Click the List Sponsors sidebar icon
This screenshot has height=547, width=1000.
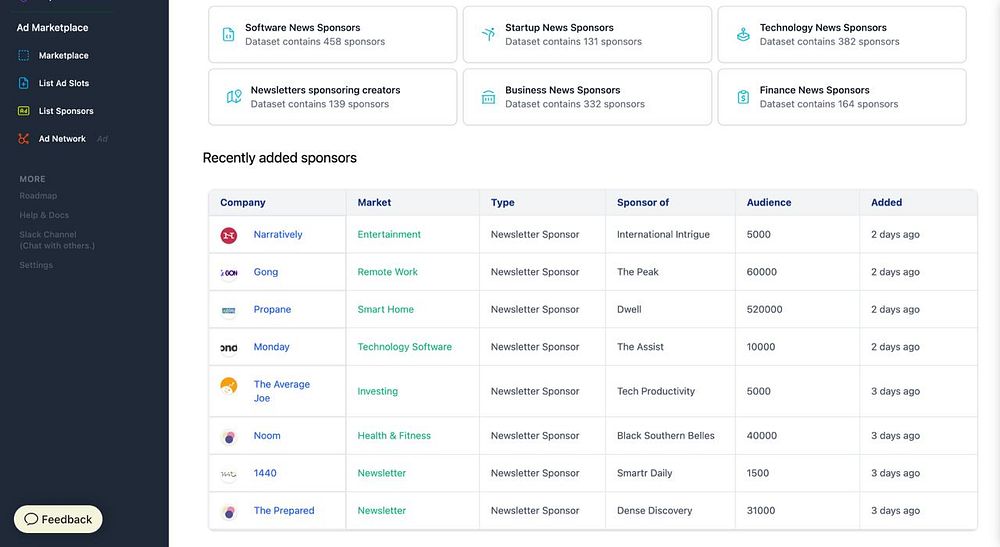pyautogui.click(x=24, y=111)
